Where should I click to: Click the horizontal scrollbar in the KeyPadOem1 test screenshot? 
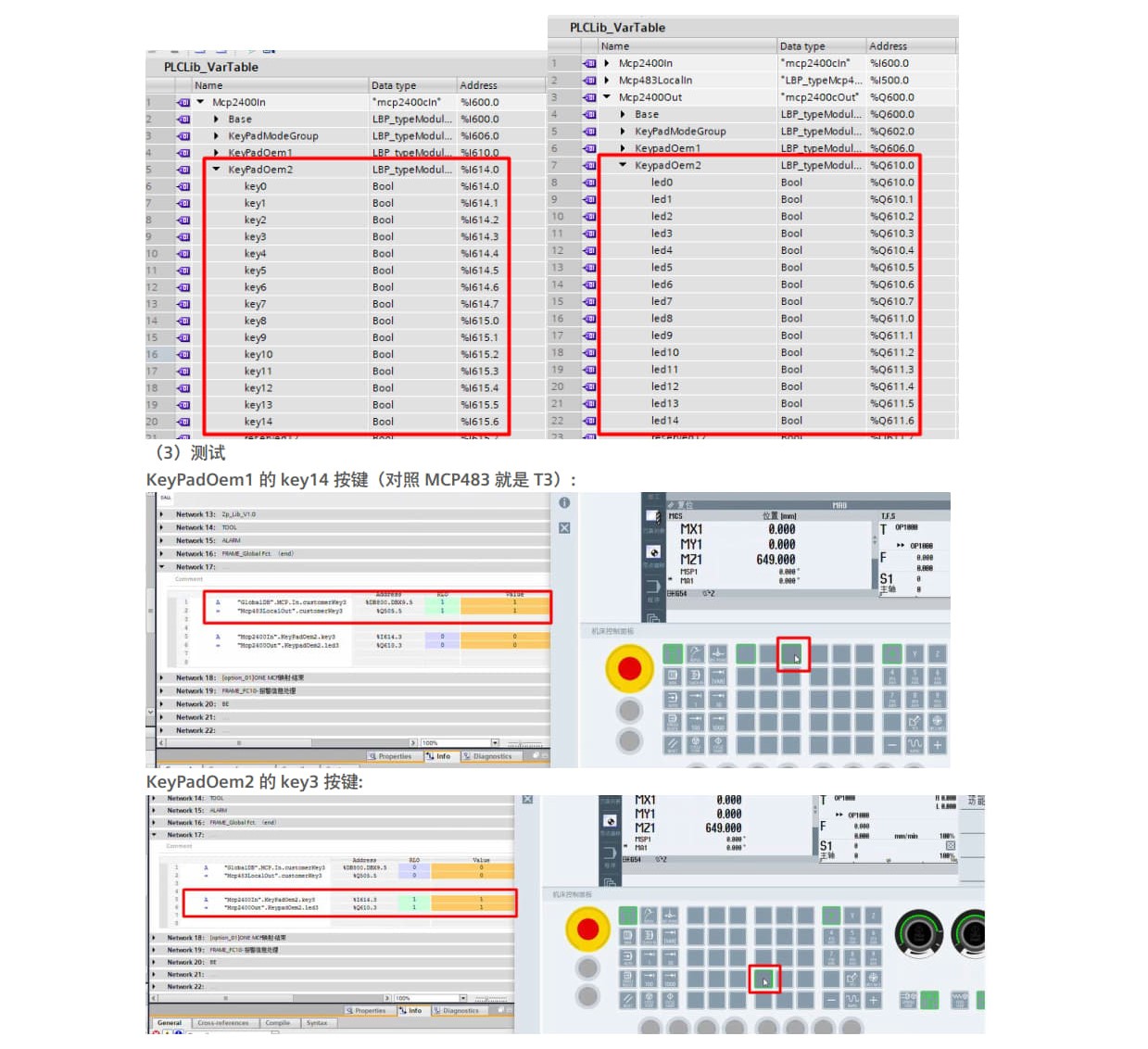pos(288,743)
